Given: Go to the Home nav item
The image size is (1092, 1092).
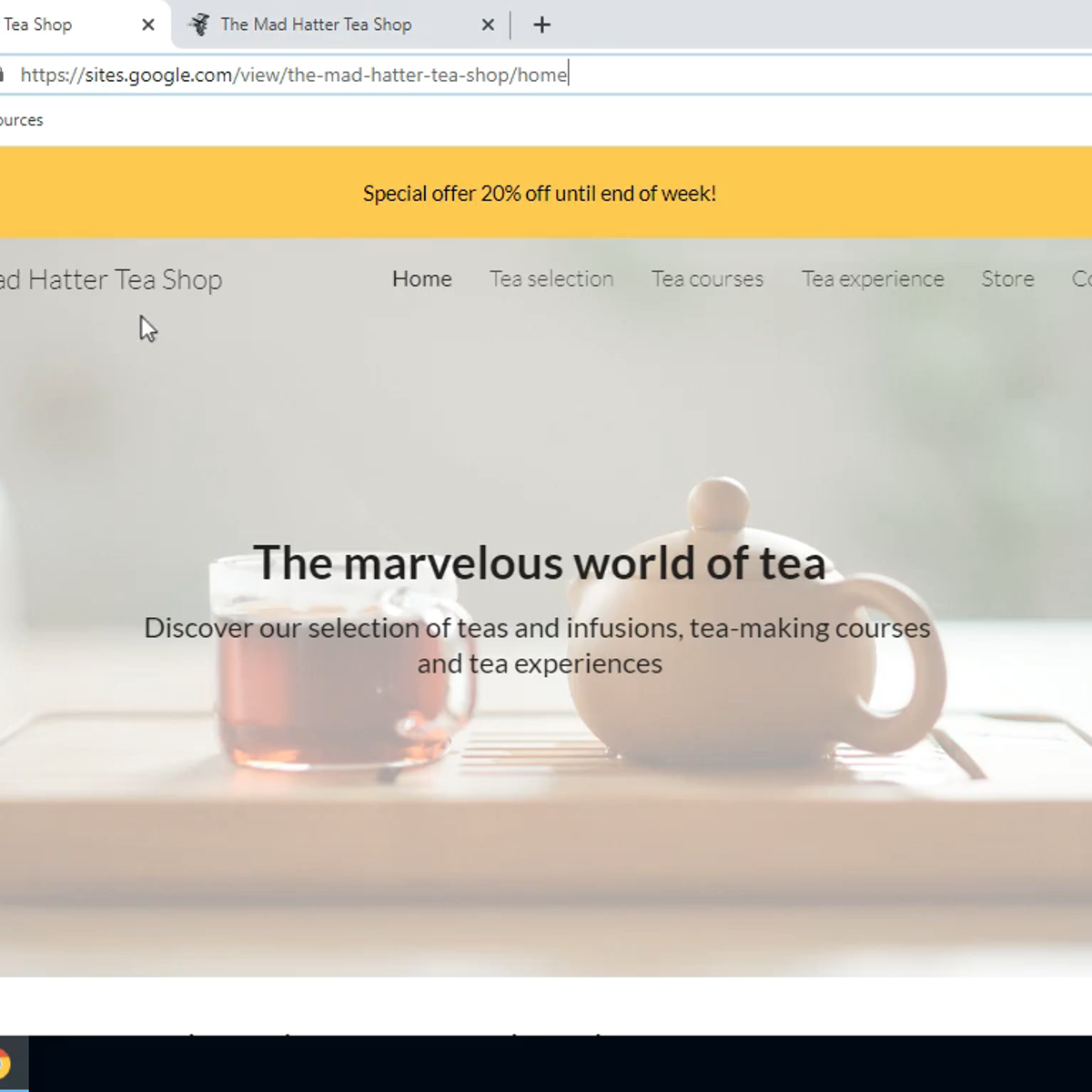Looking at the screenshot, I should point(421,279).
